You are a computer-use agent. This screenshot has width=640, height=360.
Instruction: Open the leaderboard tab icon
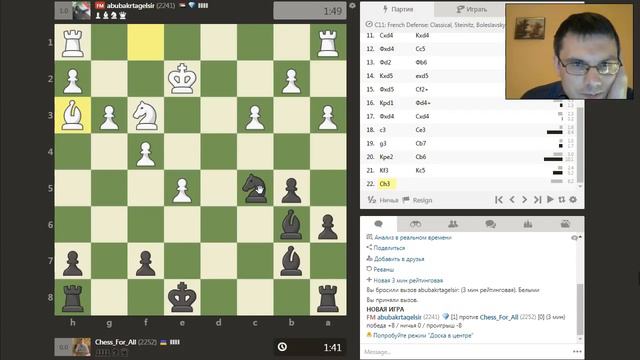(528, 224)
